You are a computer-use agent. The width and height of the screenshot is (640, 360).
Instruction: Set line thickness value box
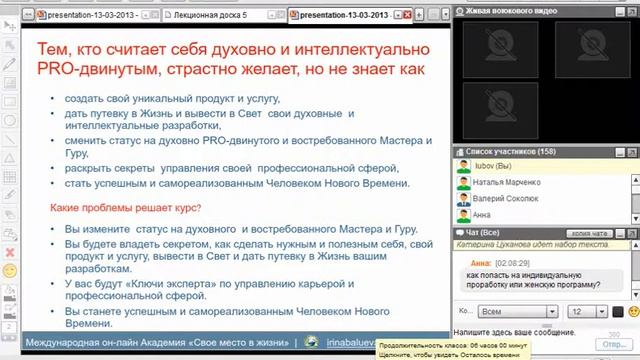tap(9, 327)
